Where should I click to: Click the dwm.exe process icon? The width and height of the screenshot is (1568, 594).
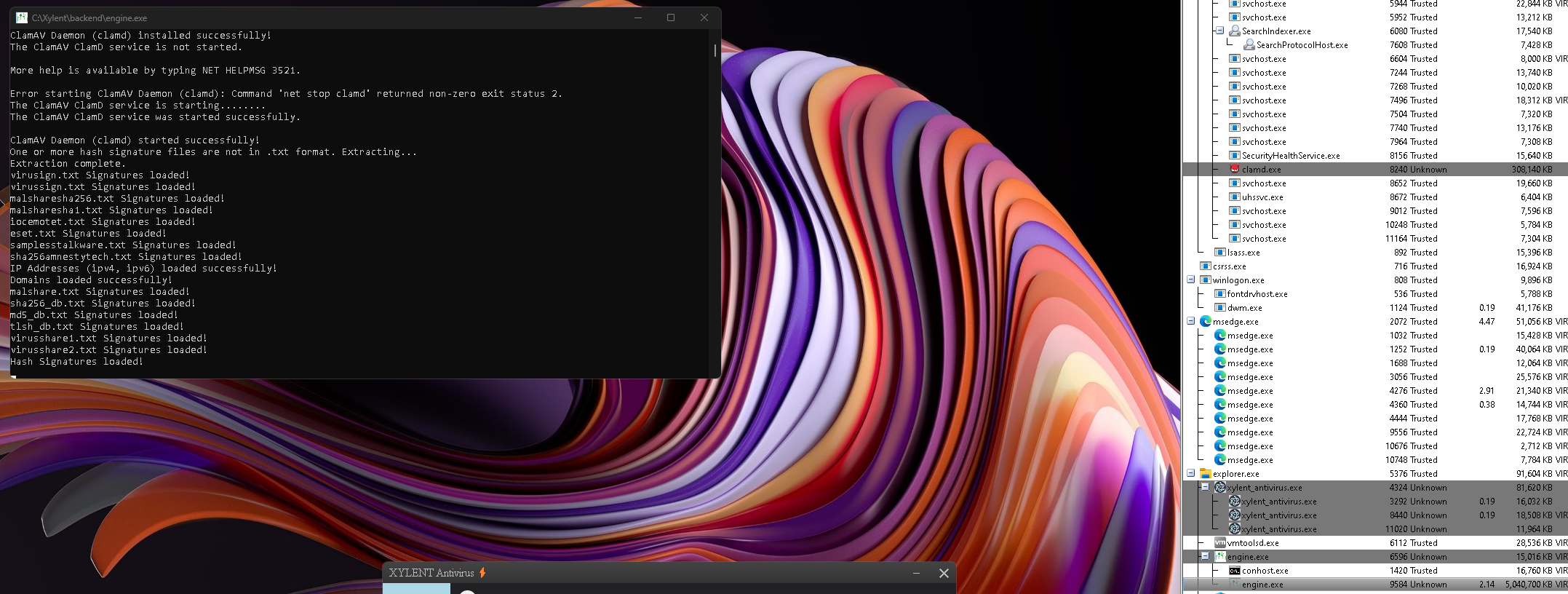tap(1220, 307)
